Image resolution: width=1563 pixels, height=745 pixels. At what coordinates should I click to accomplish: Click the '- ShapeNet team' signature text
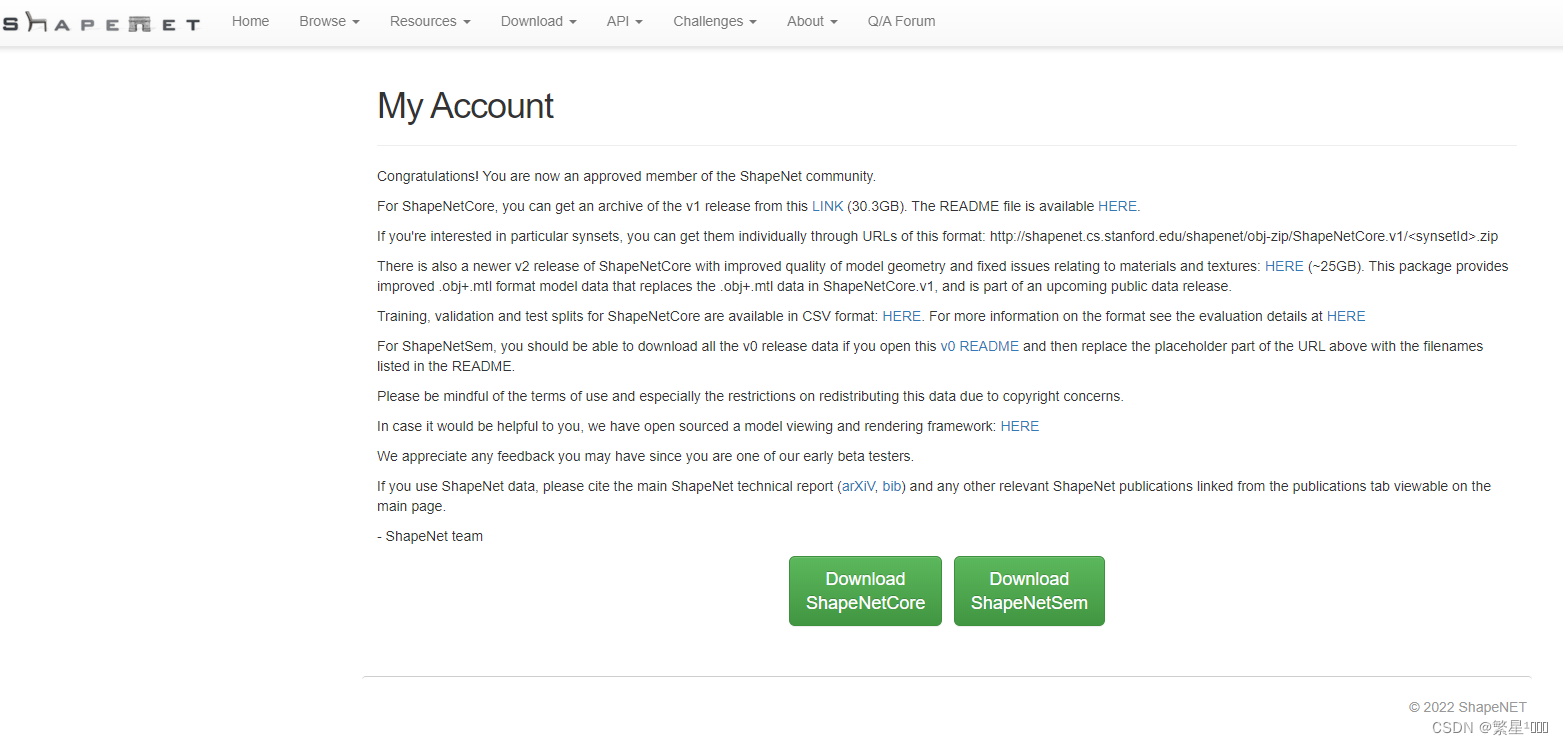(x=430, y=536)
